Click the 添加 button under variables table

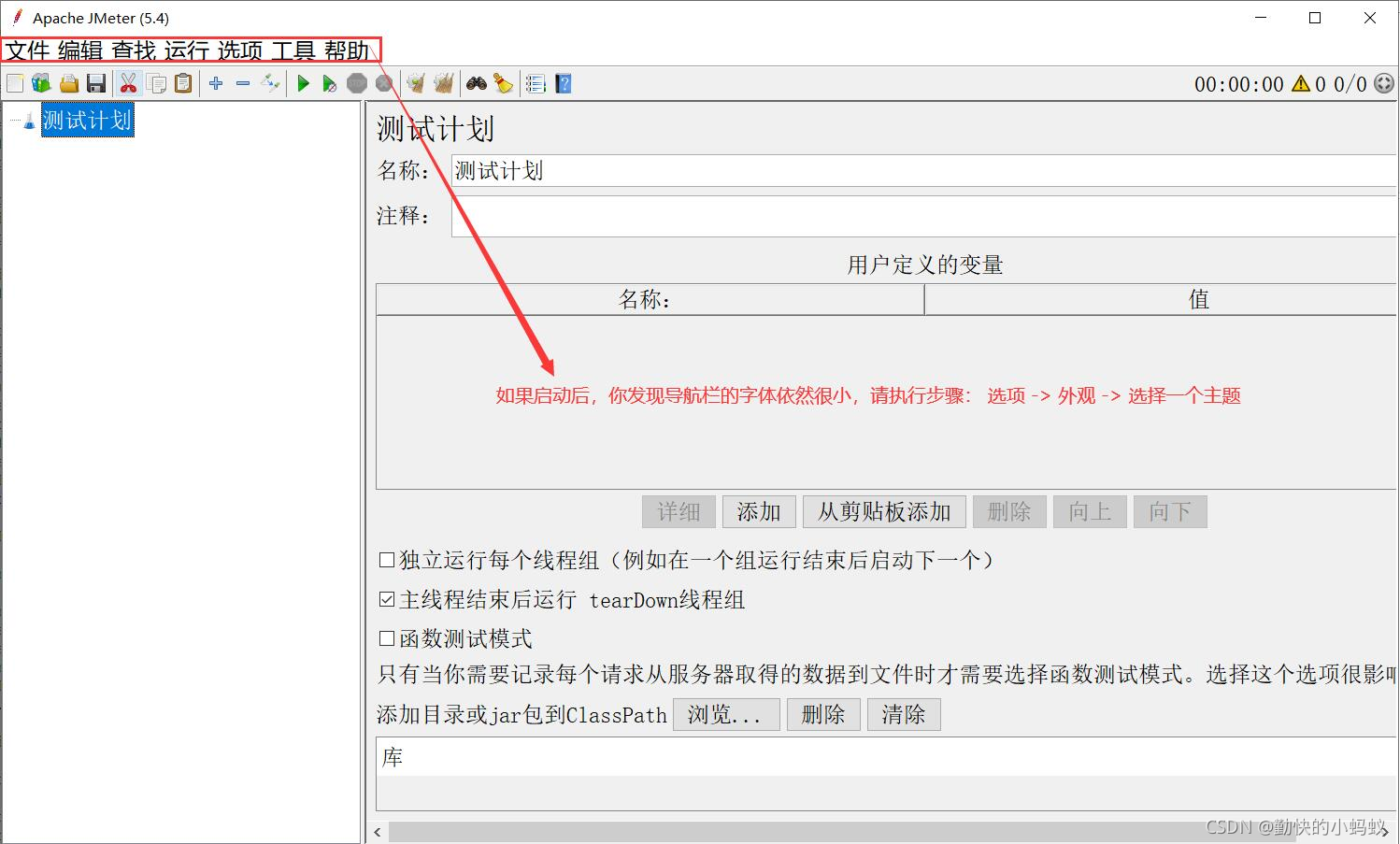coord(759,511)
